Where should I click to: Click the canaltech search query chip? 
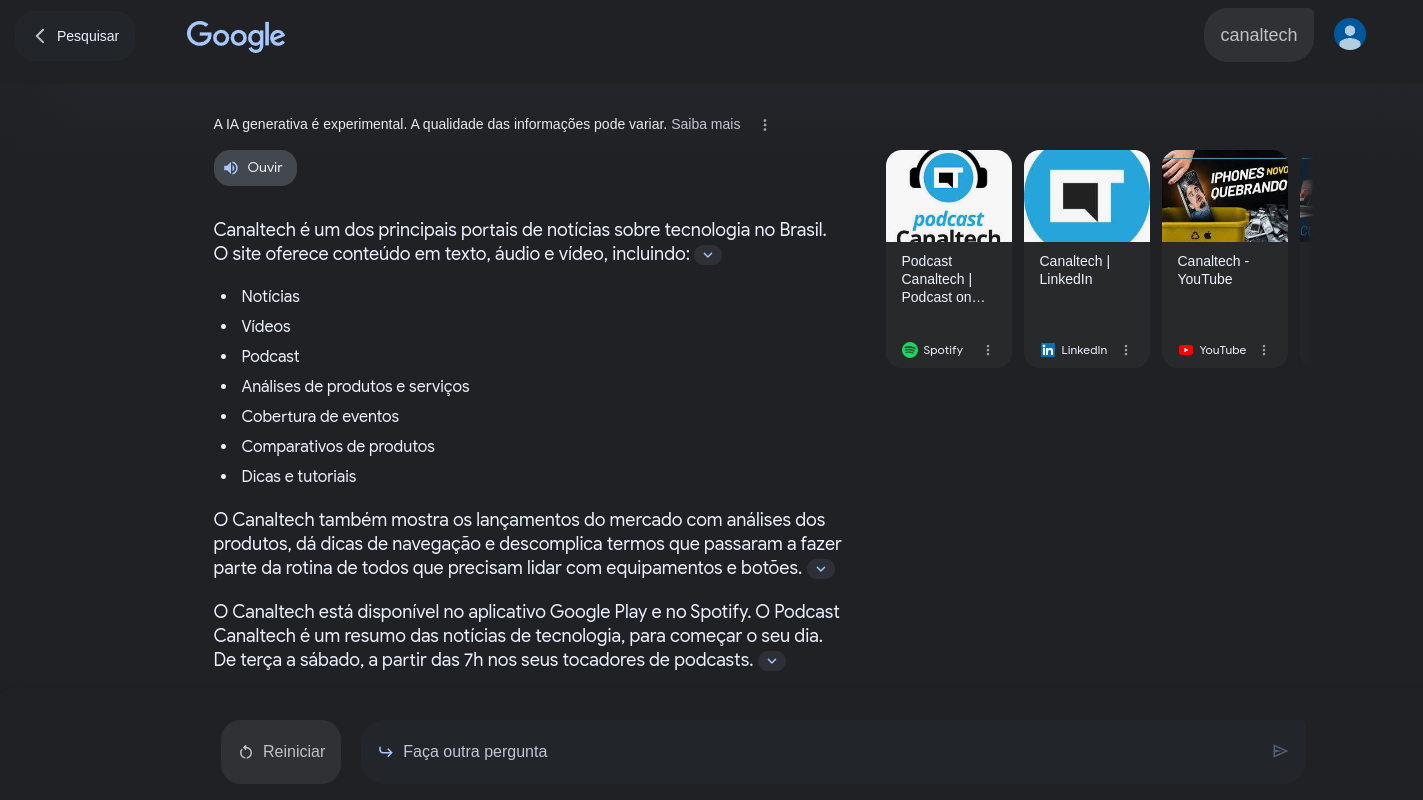tap(1259, 35)
